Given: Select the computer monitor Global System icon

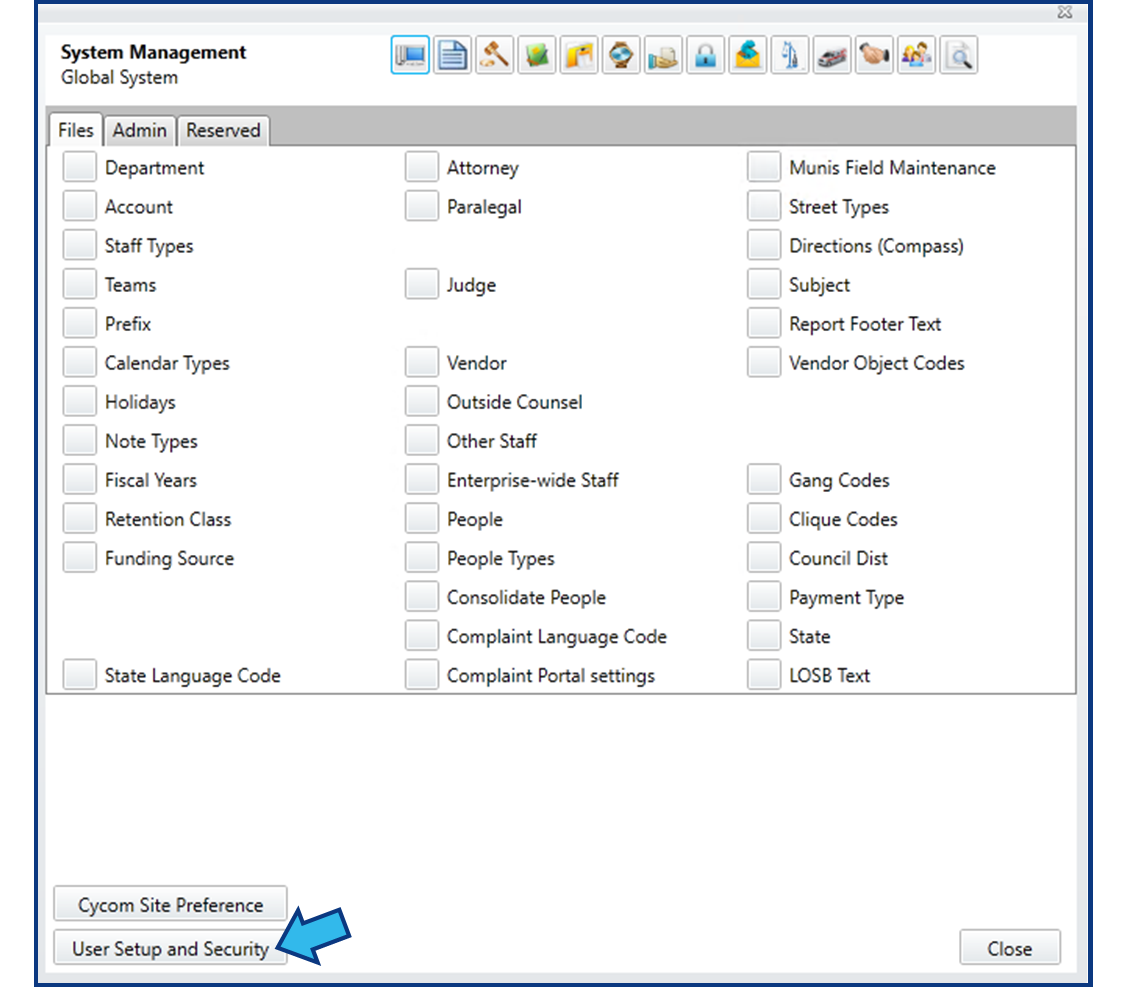Looking at the screenshot, I should 410,55.
